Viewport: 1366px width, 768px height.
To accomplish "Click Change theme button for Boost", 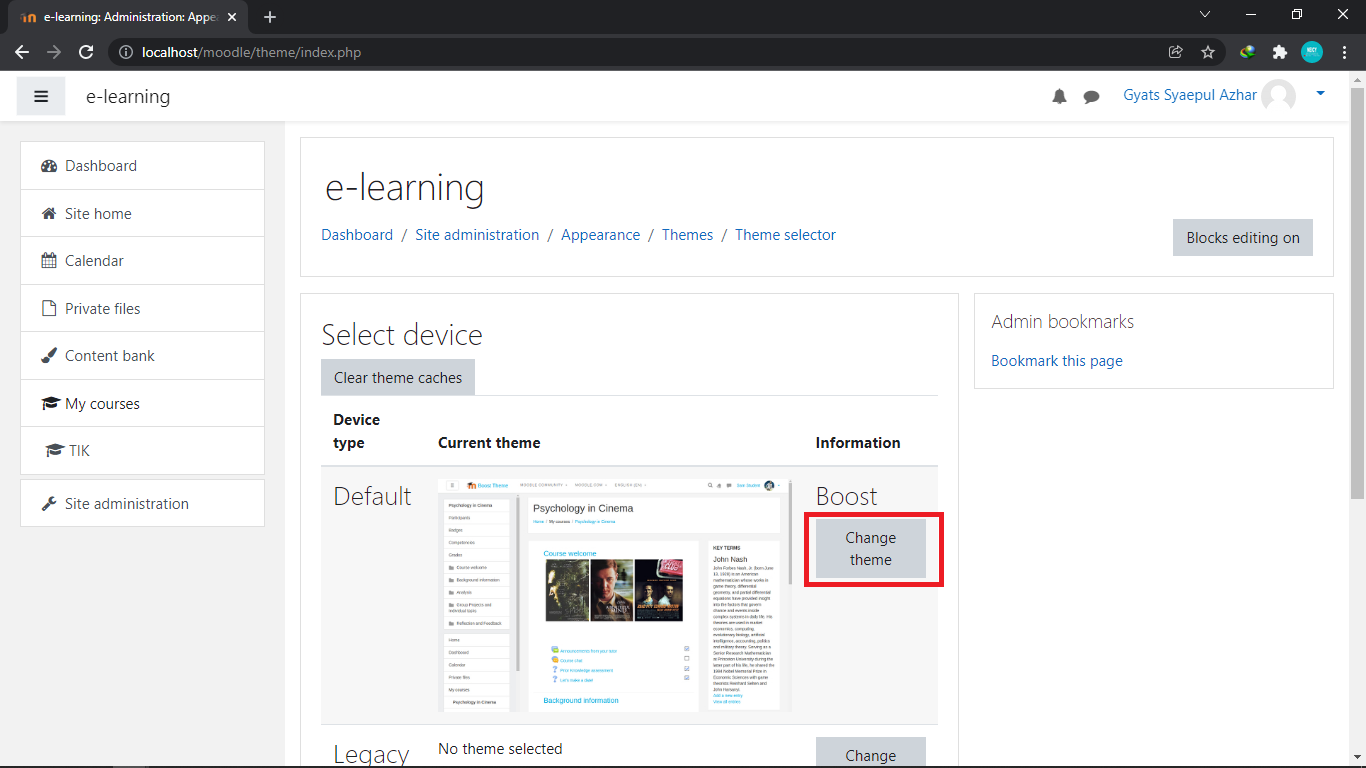I will [x=870, y=549].
